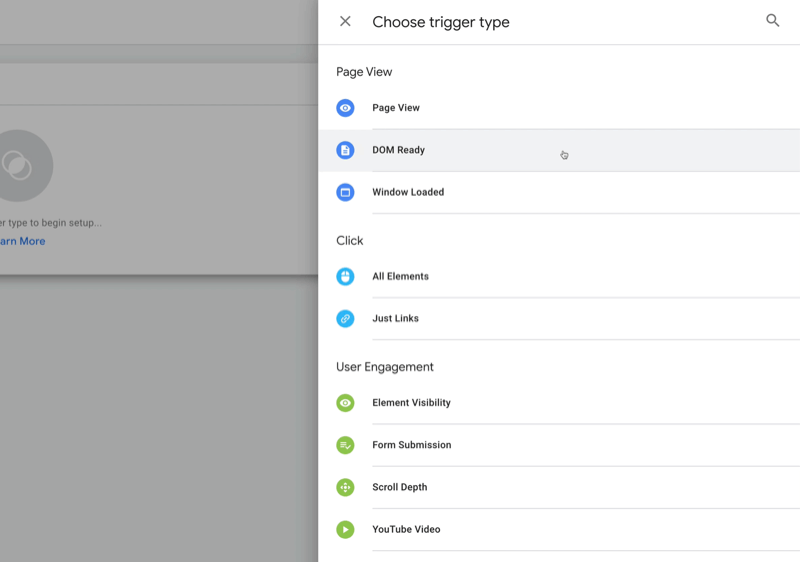The height and width of the screenshot is (562, 800).
Task: Choose Just Links click trigger
Action: 395,319
